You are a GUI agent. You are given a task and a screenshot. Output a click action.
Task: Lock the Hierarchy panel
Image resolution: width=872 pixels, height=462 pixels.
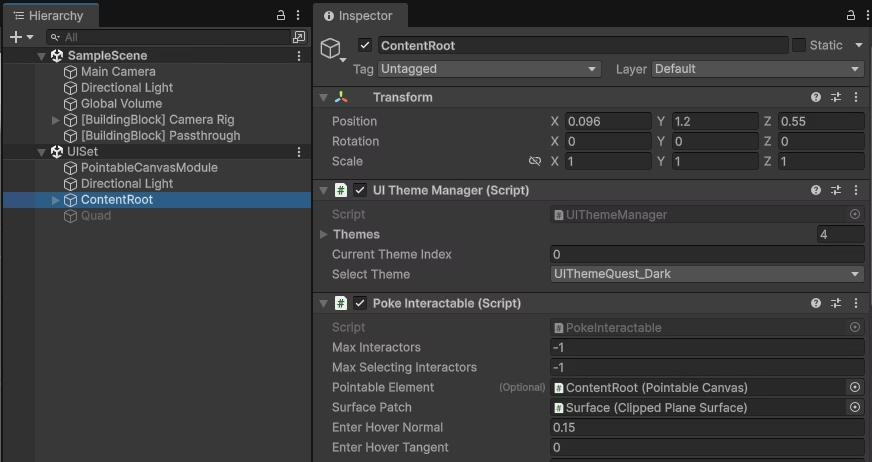click(x=281, y=16)
